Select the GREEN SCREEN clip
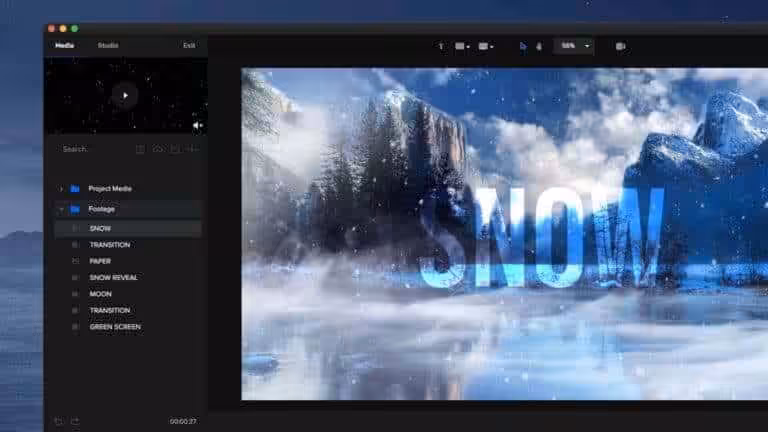This screenshot has width=768, height=432. (x=115, y=326)
